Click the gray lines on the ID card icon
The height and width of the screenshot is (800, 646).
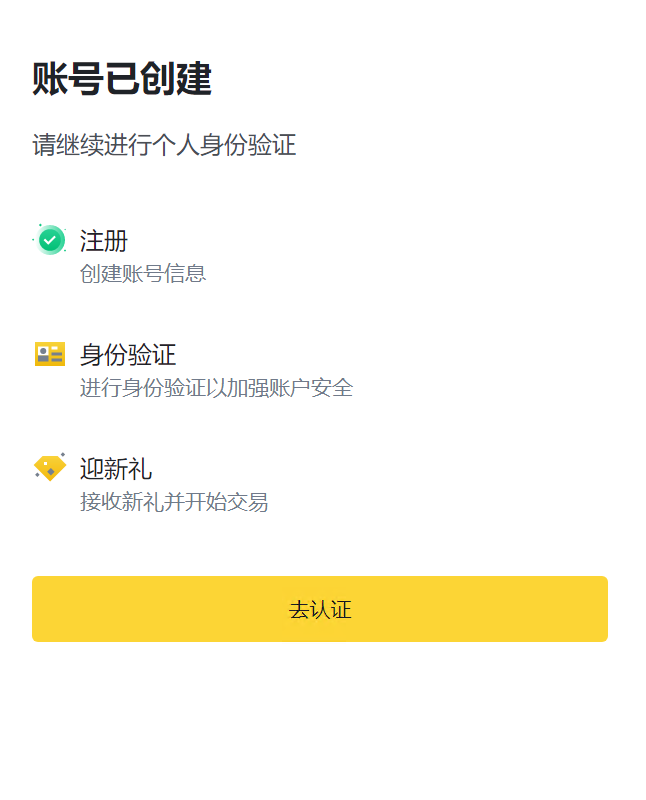pos(57,354)
